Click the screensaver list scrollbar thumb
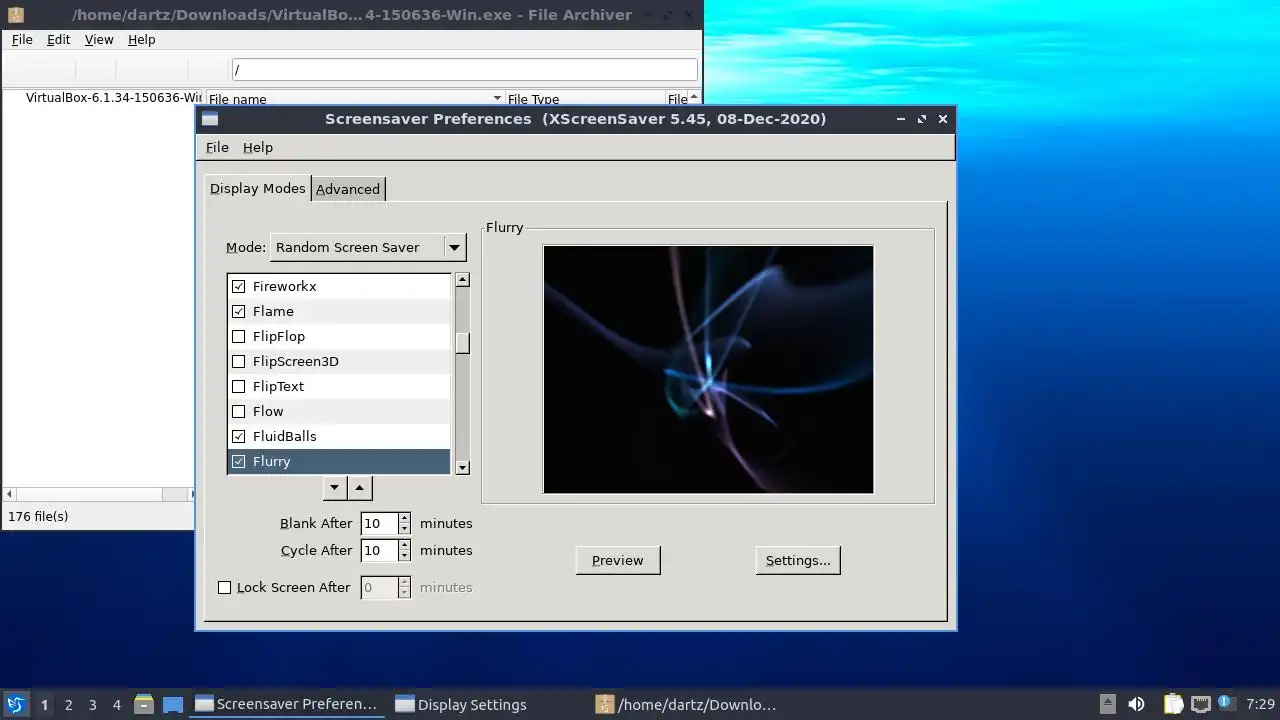 462,343
